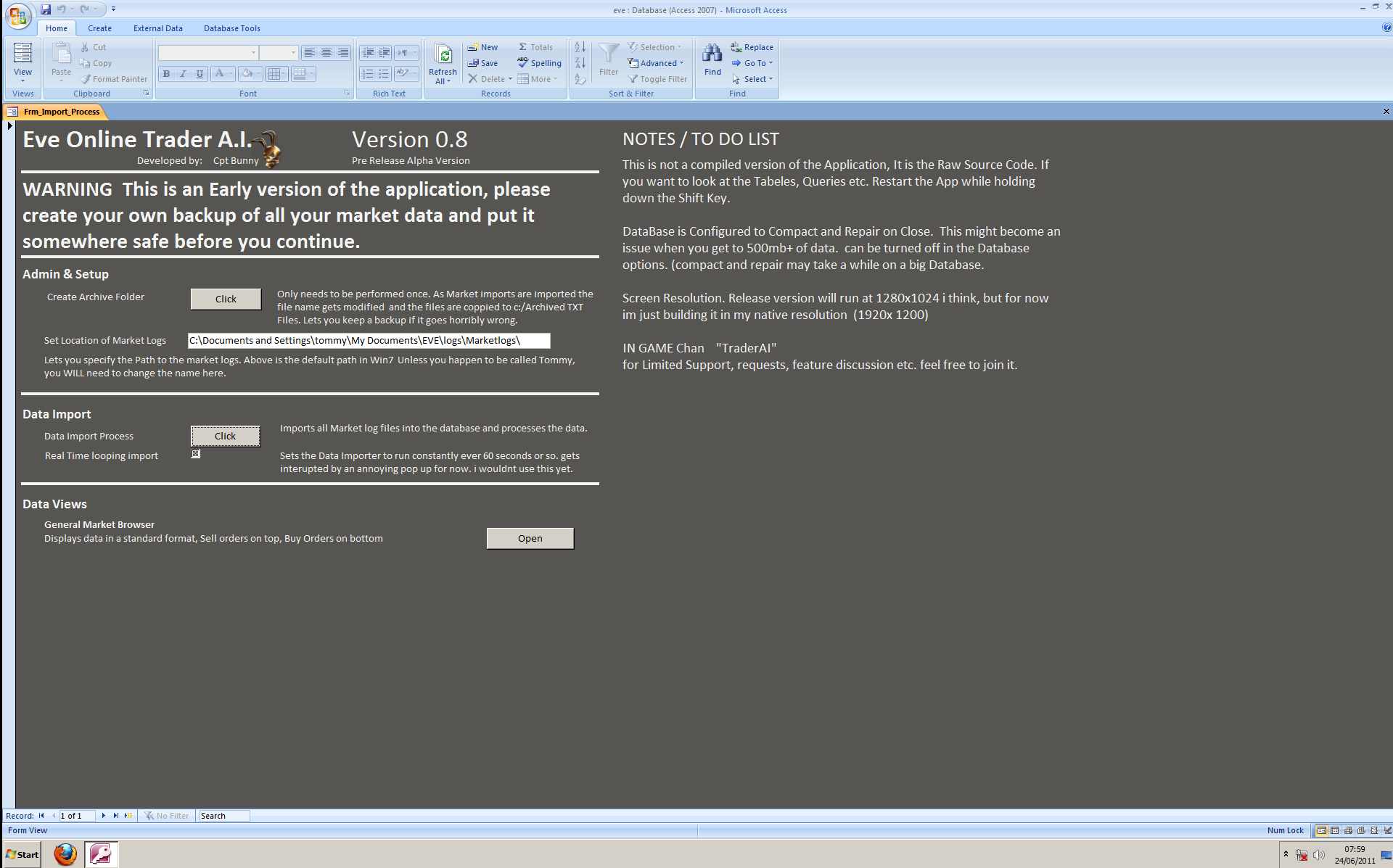Click the Data Import Process Click button
1393x868 pixels.
click(x=225, y=436)
